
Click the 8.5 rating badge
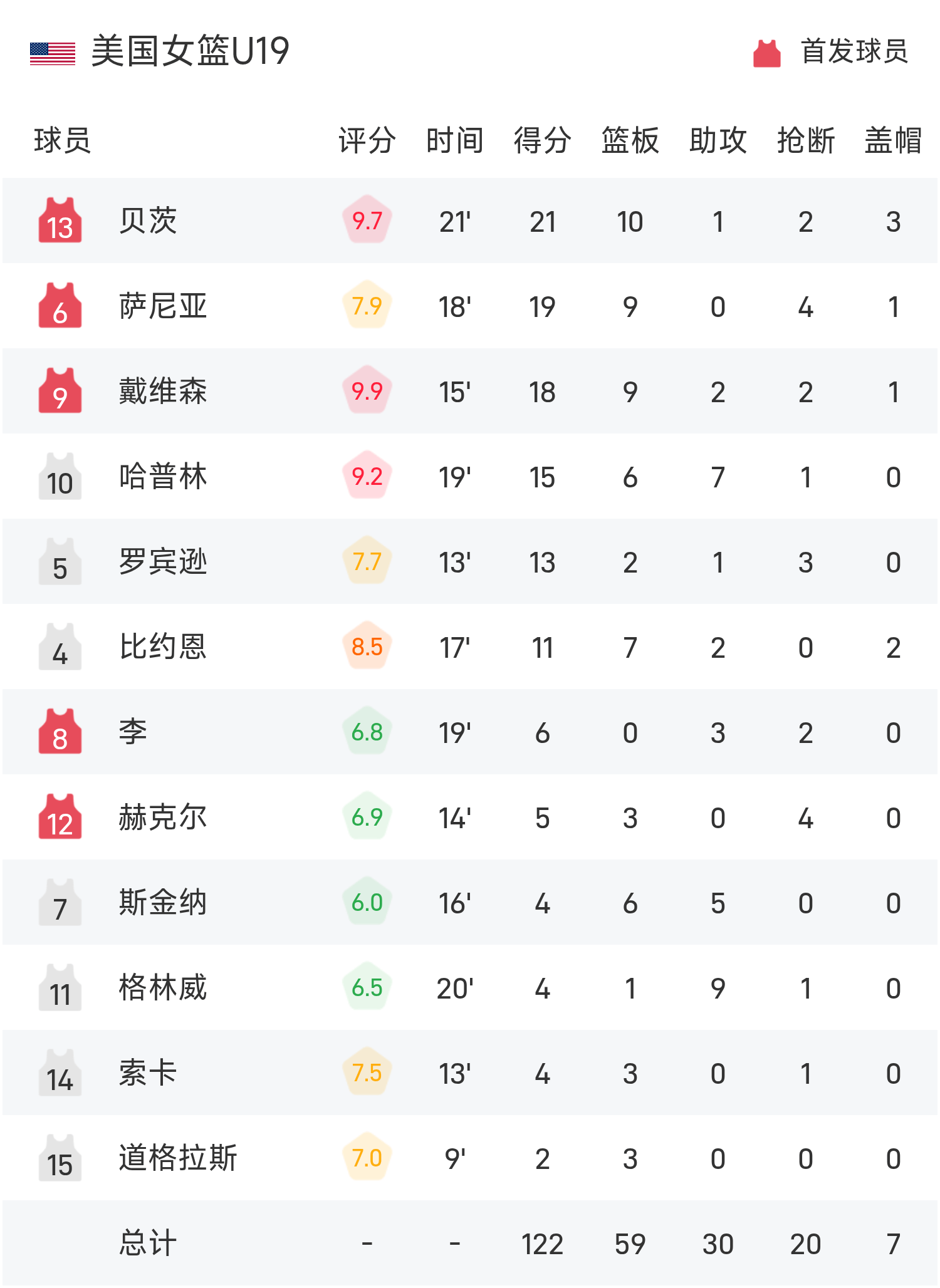click(x=367, y=647)
